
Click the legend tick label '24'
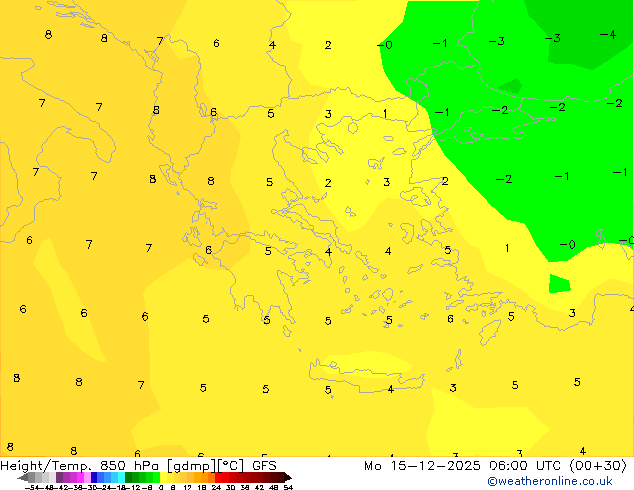(216, 487)
